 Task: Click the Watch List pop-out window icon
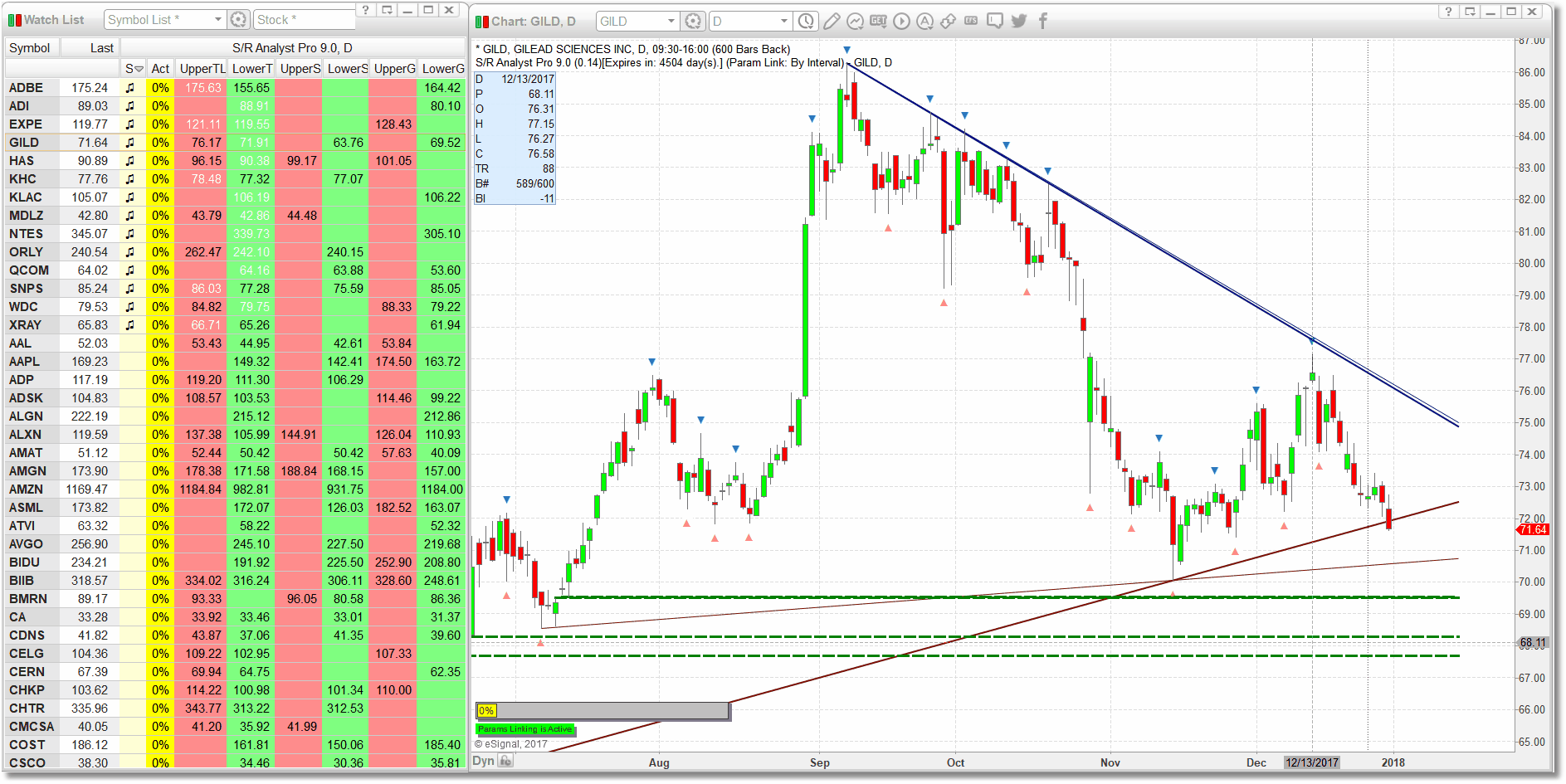387,10
